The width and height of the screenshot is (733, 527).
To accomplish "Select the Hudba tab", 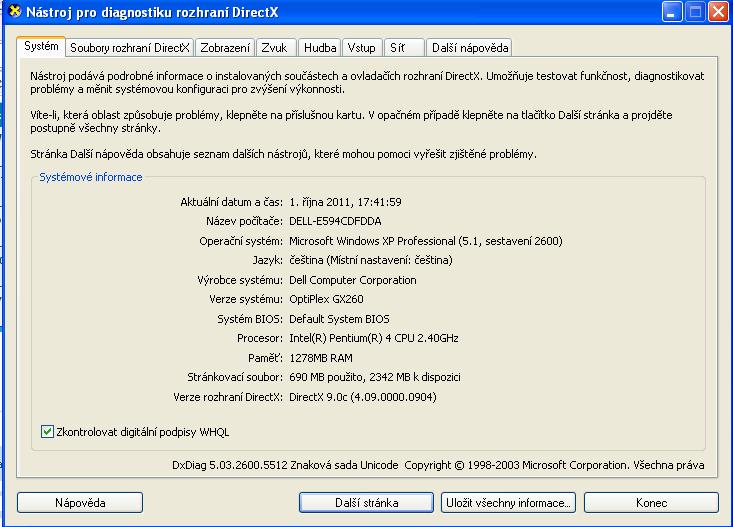I will pyautogui.click(x=320, y=48).
